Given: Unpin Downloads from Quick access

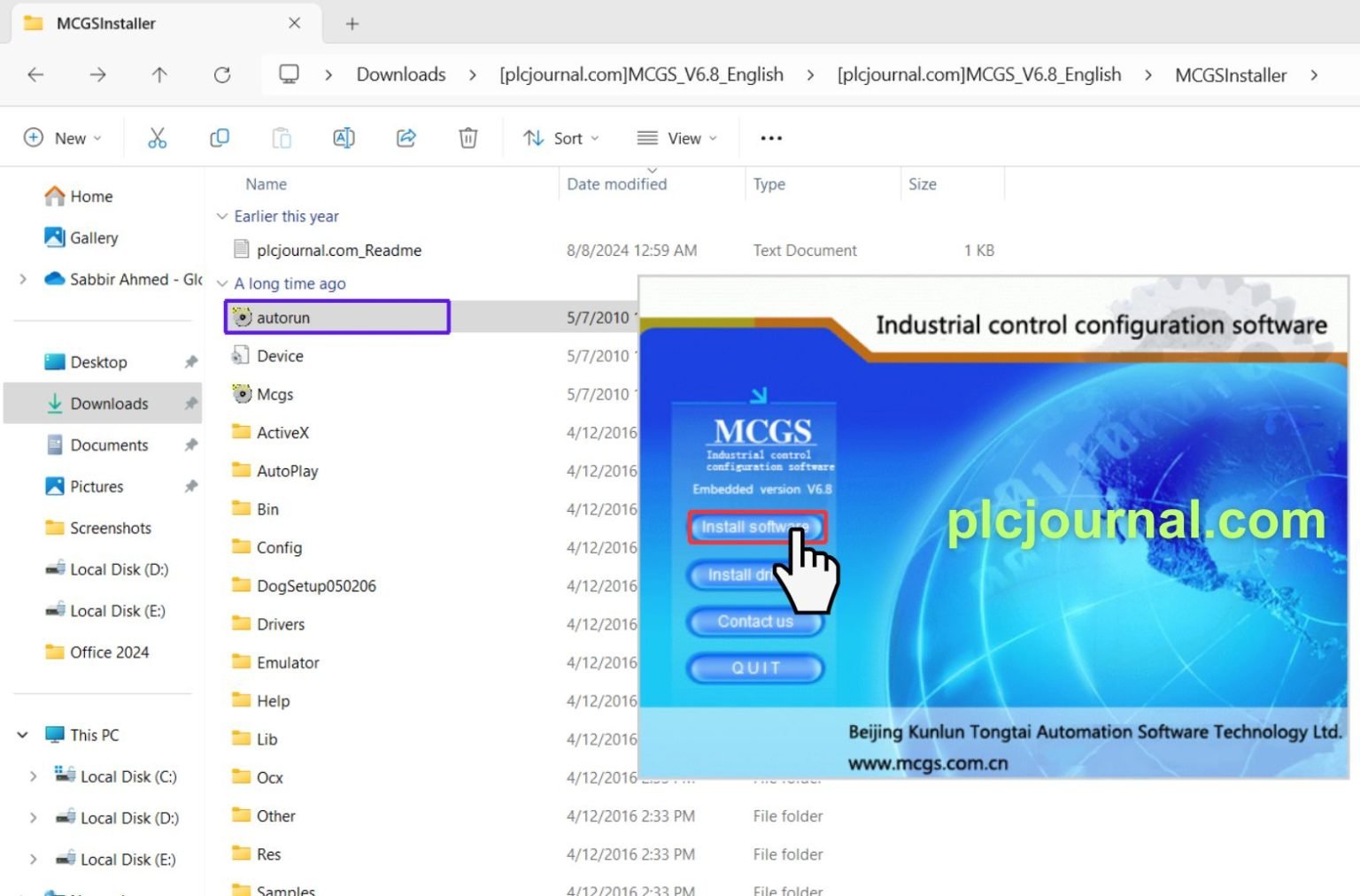Looking at the screenshot, I should click(191, 403).
